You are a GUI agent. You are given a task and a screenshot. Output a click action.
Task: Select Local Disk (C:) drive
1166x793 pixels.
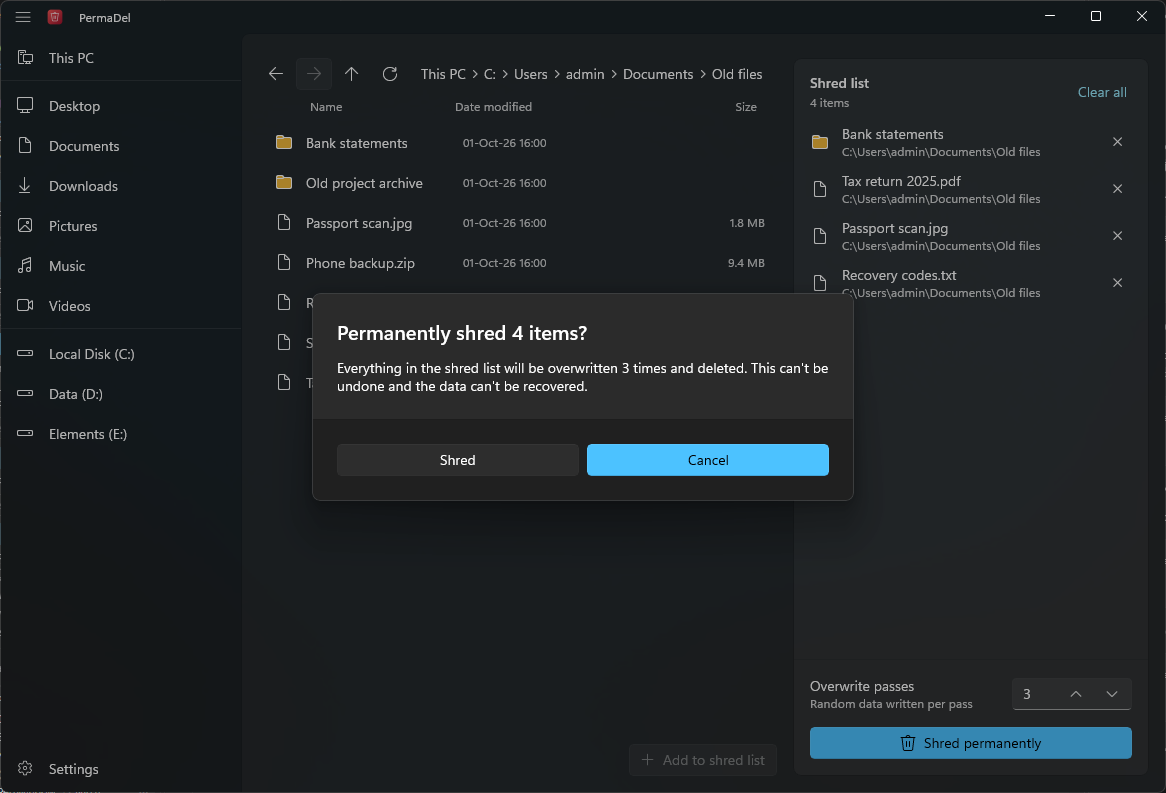tap(120, 354)
